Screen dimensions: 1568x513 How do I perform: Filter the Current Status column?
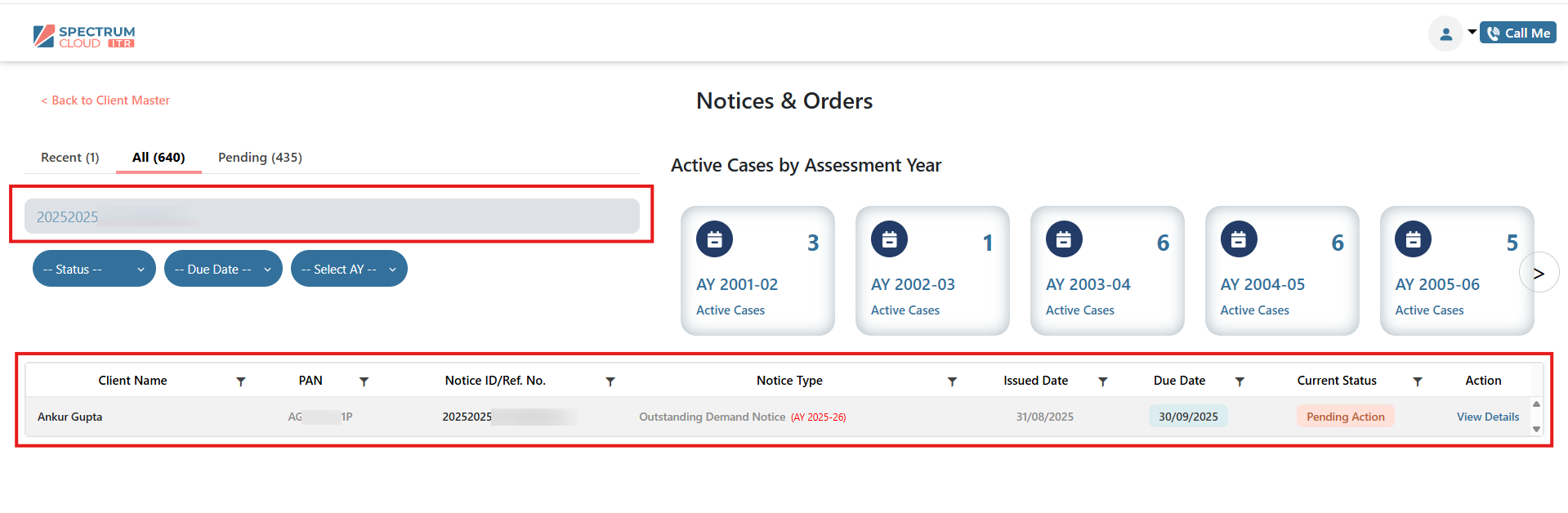1417,381
